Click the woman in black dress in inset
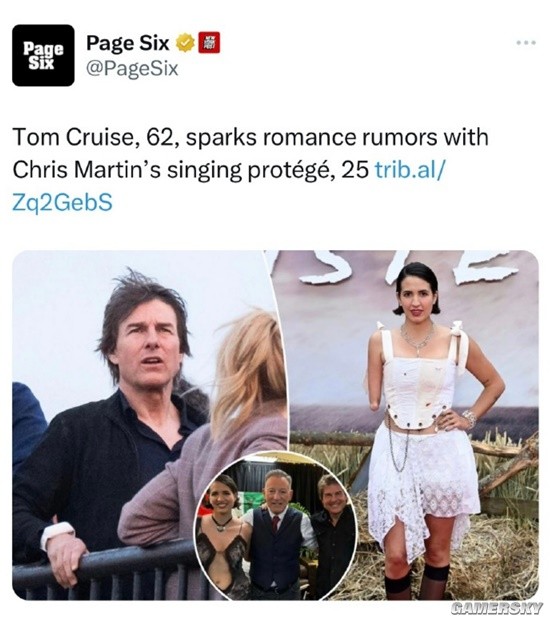 tap(224, 535)
